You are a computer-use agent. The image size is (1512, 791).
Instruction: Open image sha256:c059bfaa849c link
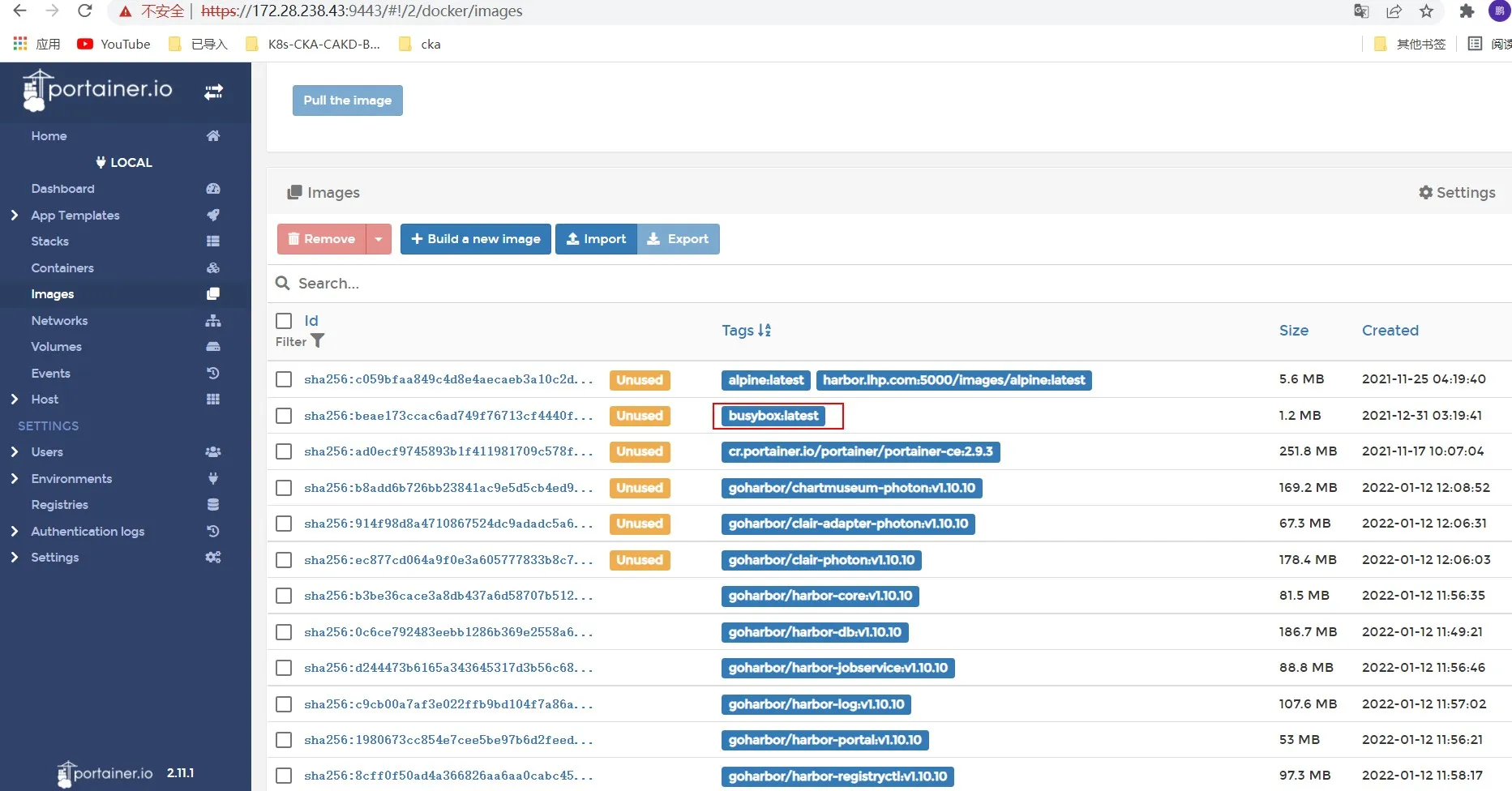pyautogui.click(x=448, y=379)
